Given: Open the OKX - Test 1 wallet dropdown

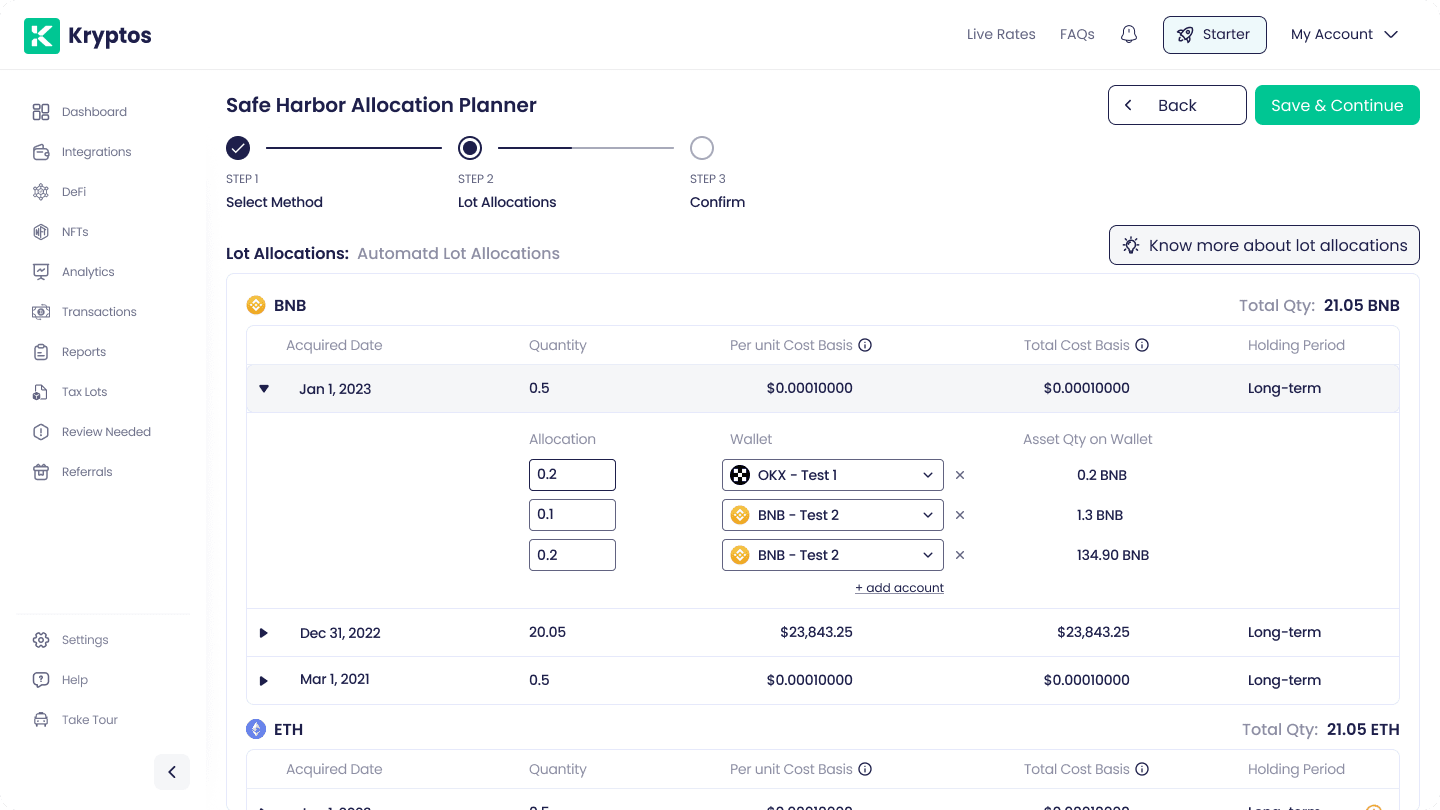Looking at the screenshot, I should tap(832, 475).
